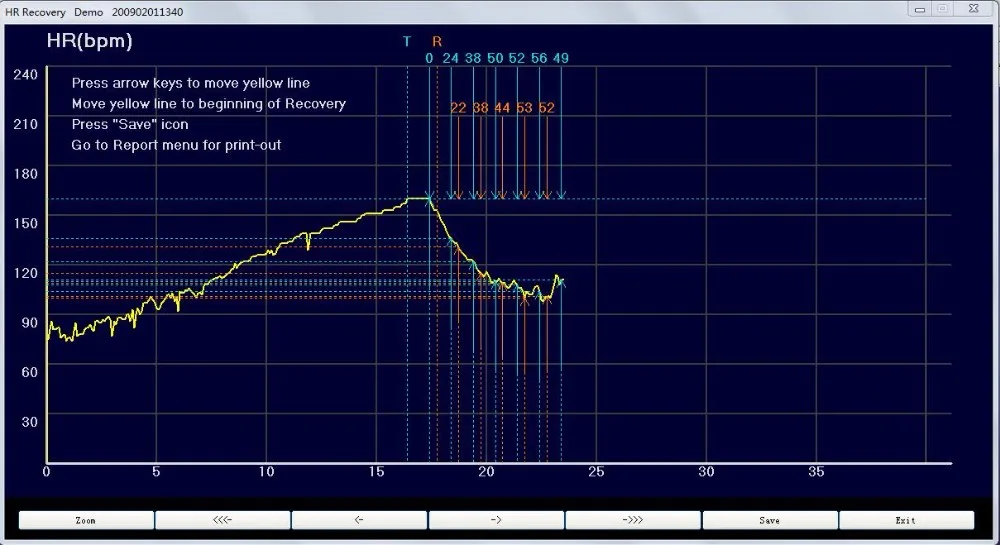Click the orange recovery value 53
Screen dimensions: 1000x545
coord(524,107)
